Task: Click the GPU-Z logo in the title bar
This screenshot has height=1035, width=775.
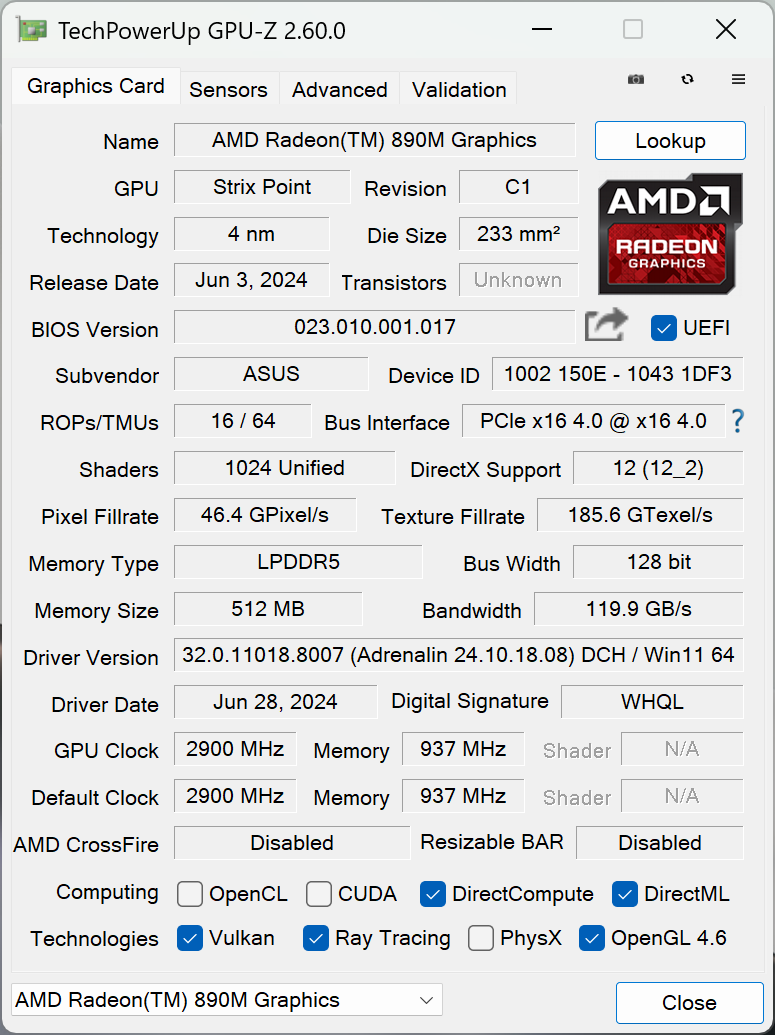Action: [x=30, y=30]
